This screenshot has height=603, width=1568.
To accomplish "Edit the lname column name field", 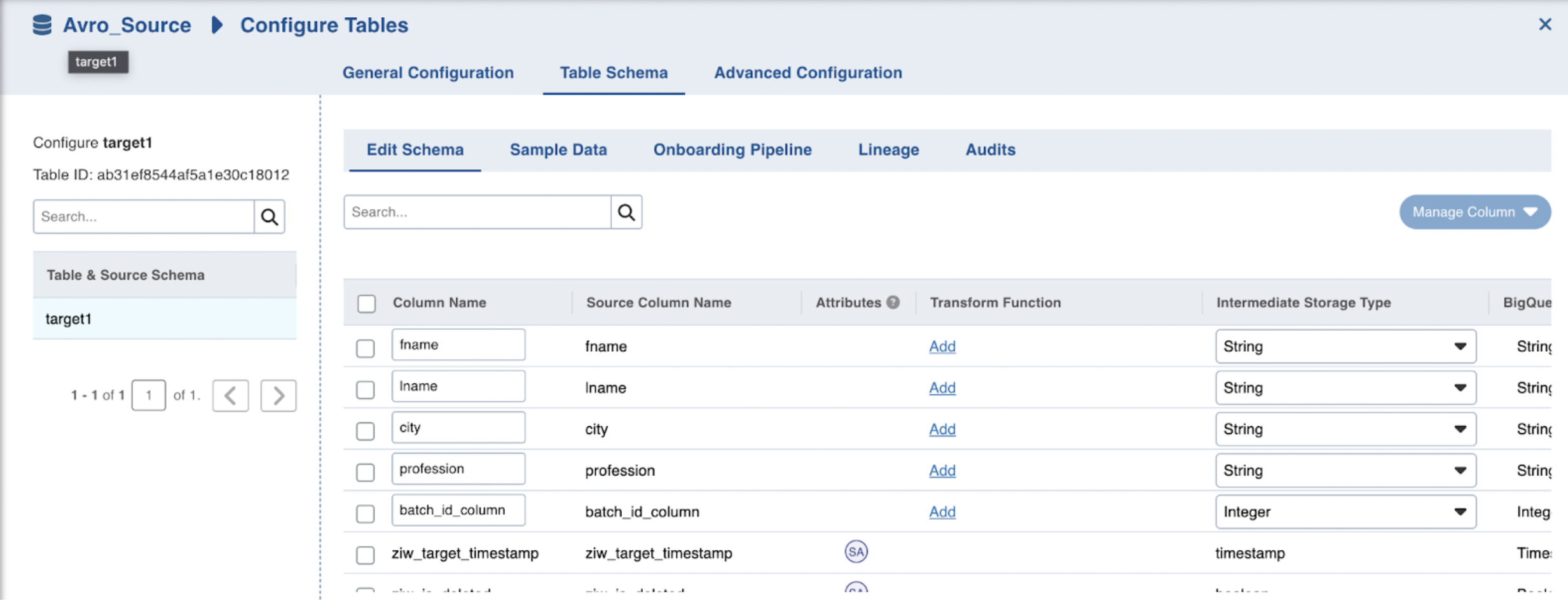I will pyautogui.click(x=458, y=386).
